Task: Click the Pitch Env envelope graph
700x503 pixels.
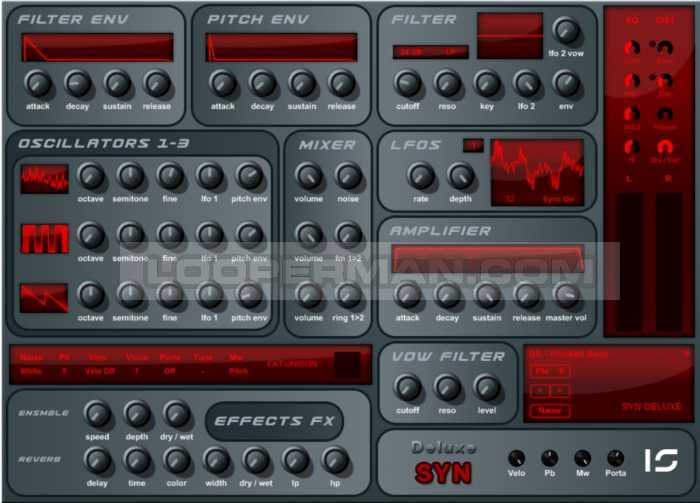Action: [x=281, y=47]
